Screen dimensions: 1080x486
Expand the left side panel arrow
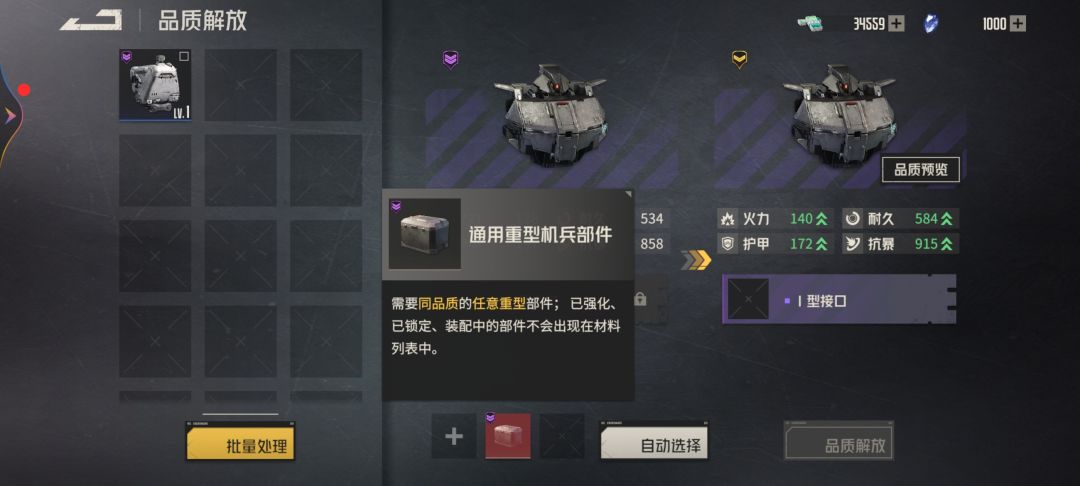pyautogui.click(x=10, y=116)
